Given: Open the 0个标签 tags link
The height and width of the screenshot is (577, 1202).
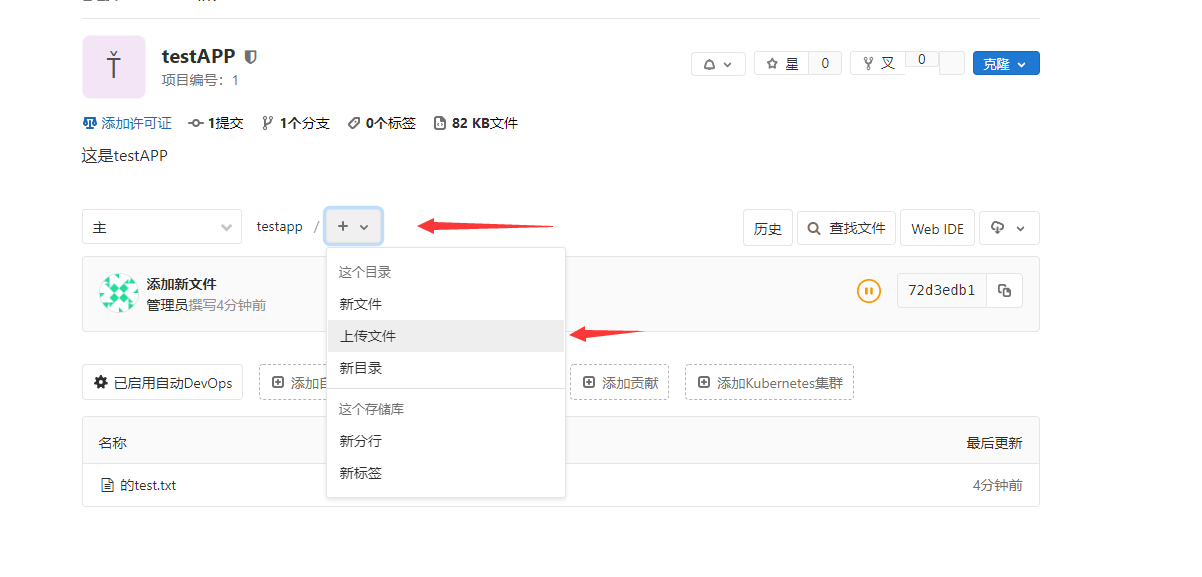Looking at the screenshot, I should 382,123.
